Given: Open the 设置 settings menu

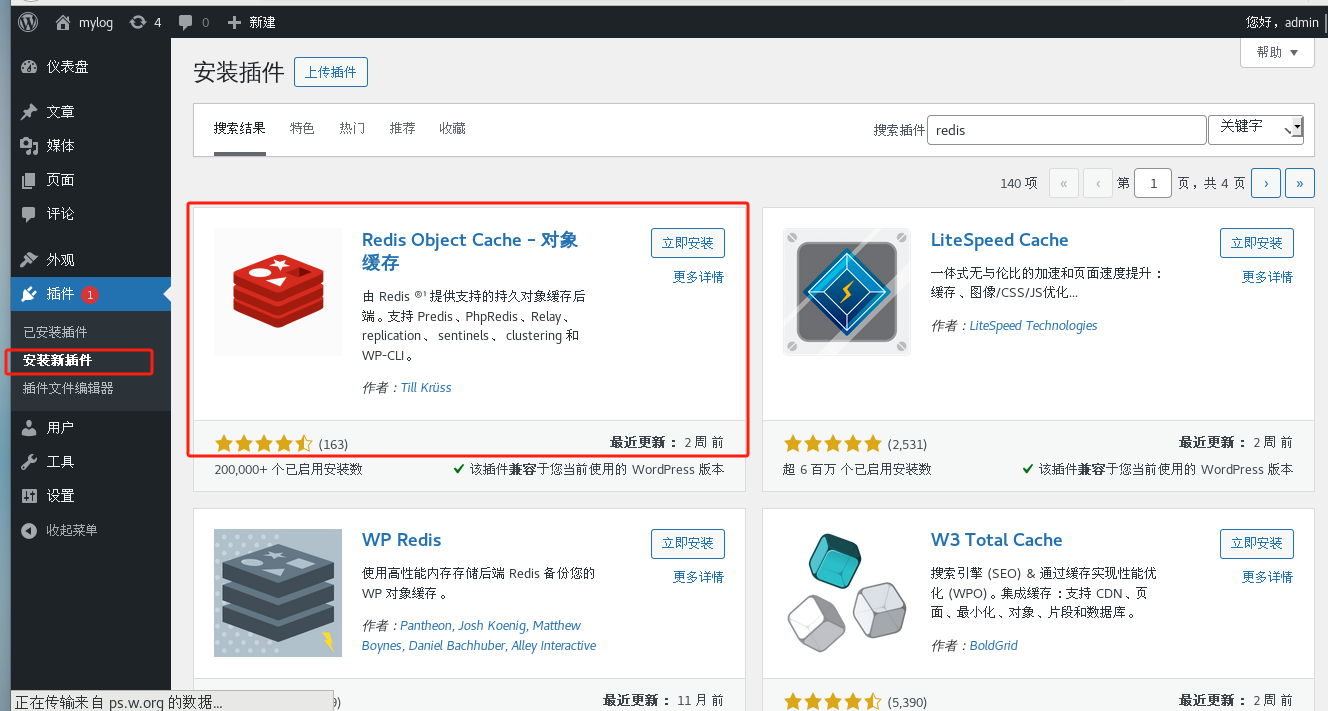Looking at the screenshot, I should tap(90, 496).
